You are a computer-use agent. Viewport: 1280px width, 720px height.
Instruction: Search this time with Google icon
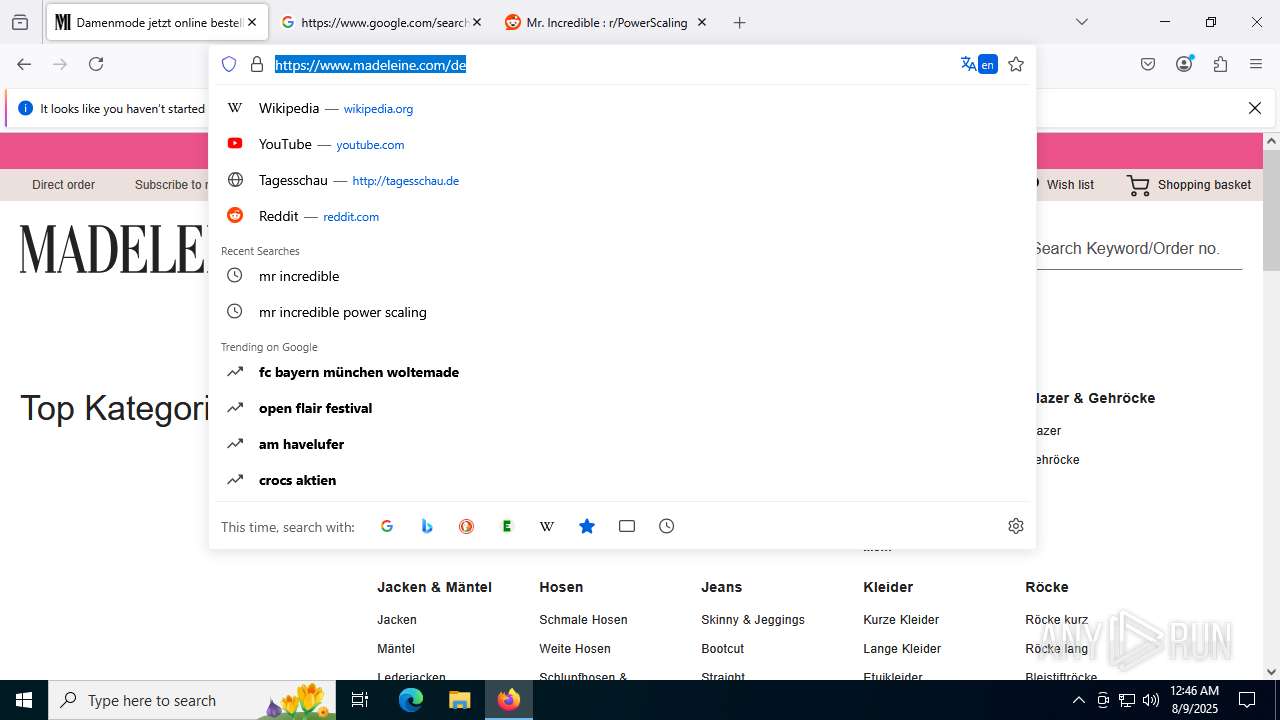387,526
